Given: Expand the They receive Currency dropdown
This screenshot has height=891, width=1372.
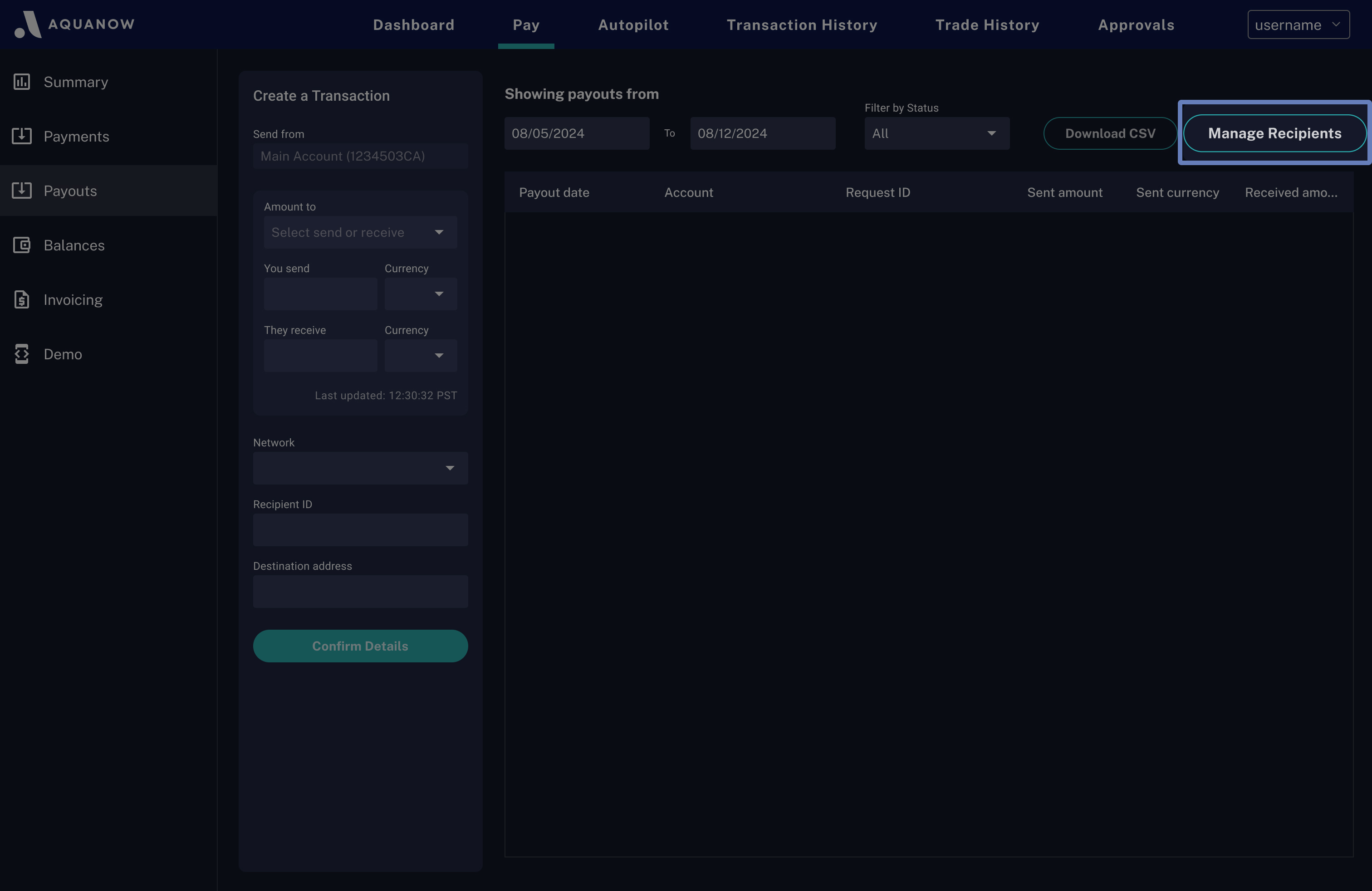Looking at the screenshot, I should point(421,356).
